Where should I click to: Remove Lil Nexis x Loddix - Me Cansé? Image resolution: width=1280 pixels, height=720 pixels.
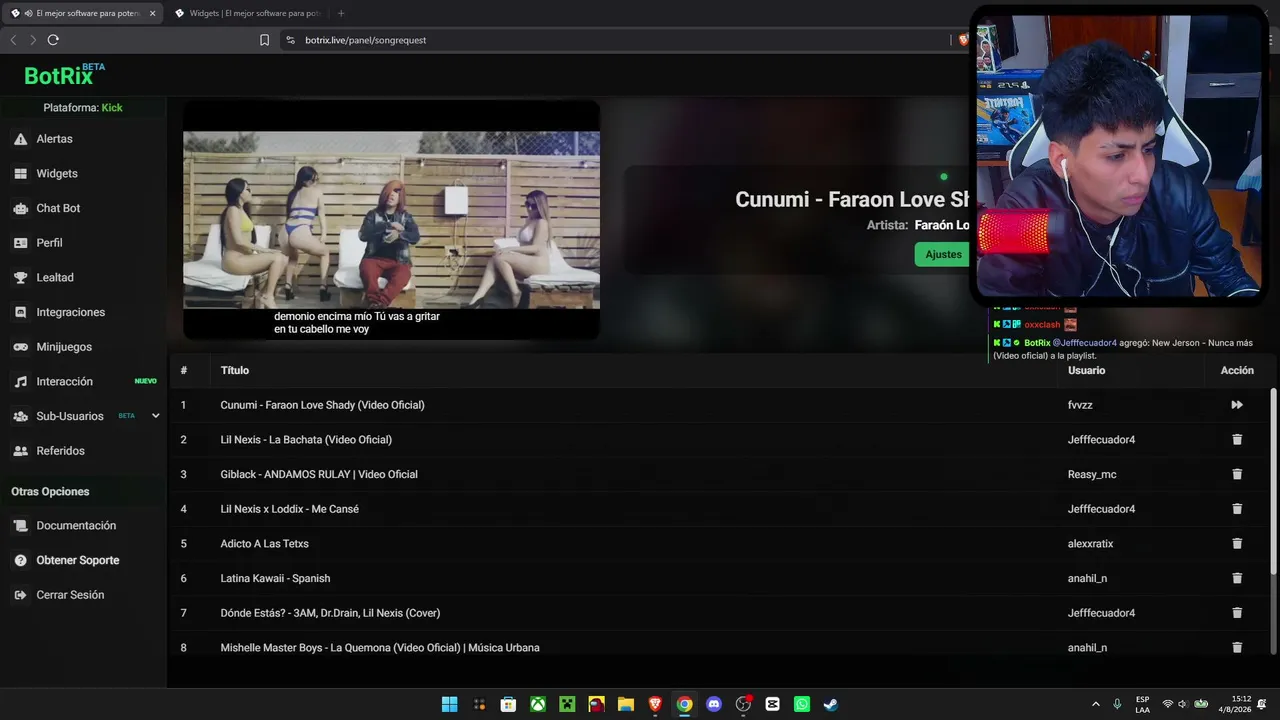tap(1237, 509)
